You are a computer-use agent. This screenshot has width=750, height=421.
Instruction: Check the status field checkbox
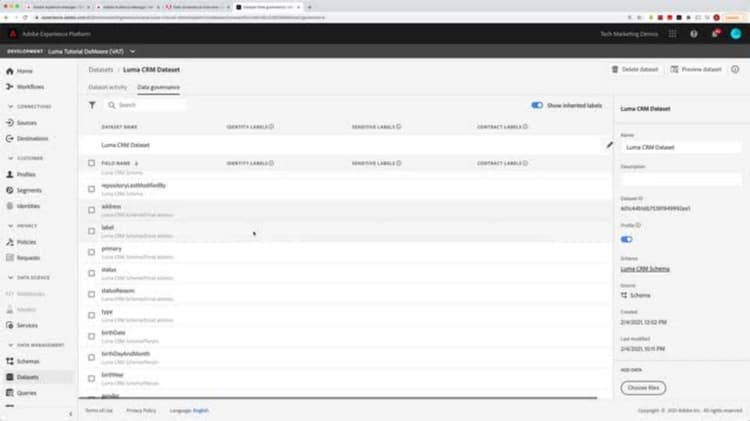point(91,273)
